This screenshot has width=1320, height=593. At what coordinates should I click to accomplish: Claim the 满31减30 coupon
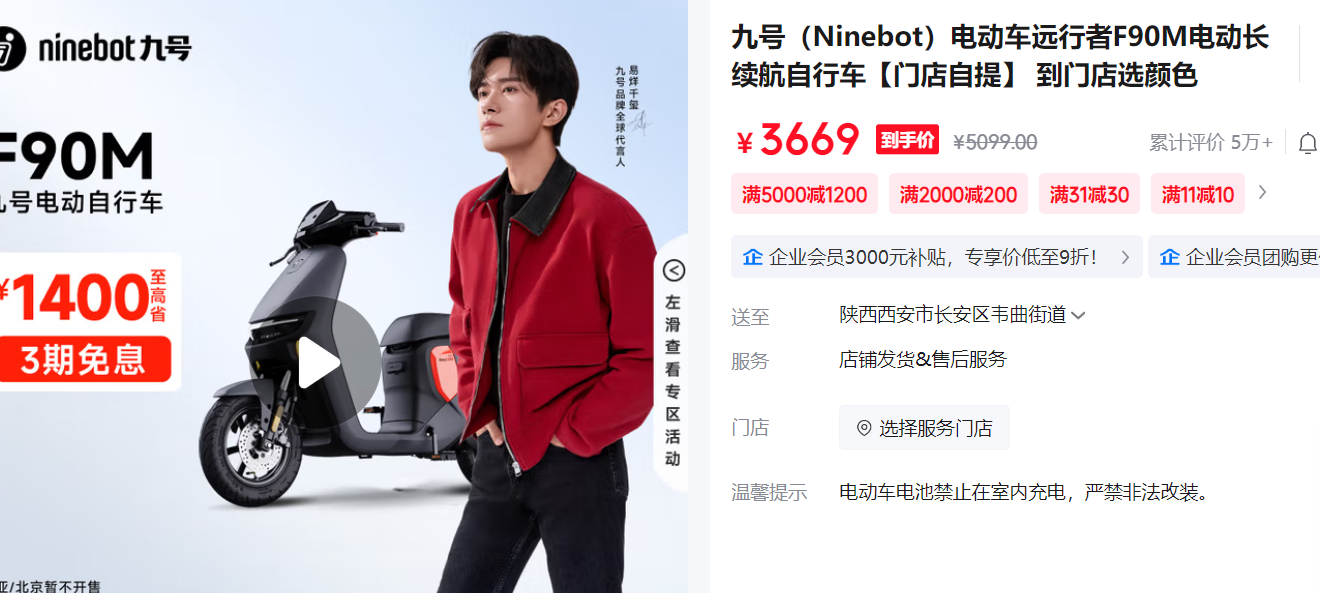[x=1089, y=194]
